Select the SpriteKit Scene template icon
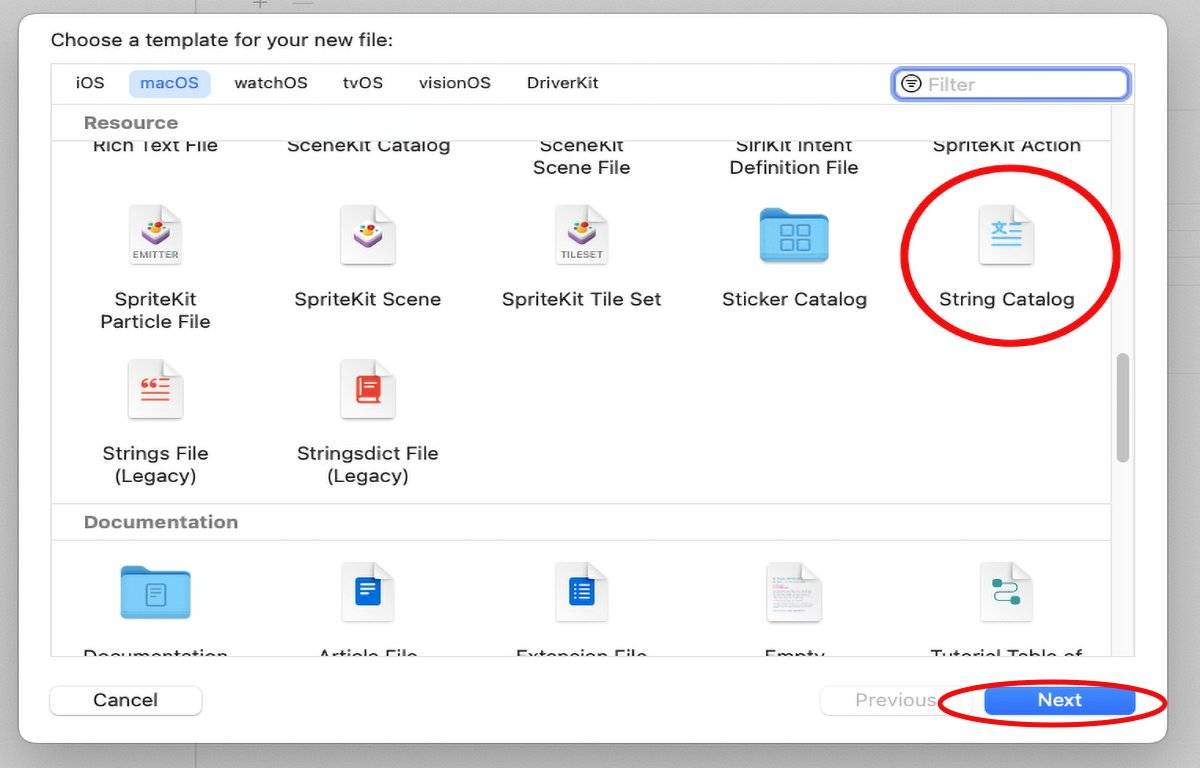The height and width of the screenshot is (768, 1200). click(367, 236)
